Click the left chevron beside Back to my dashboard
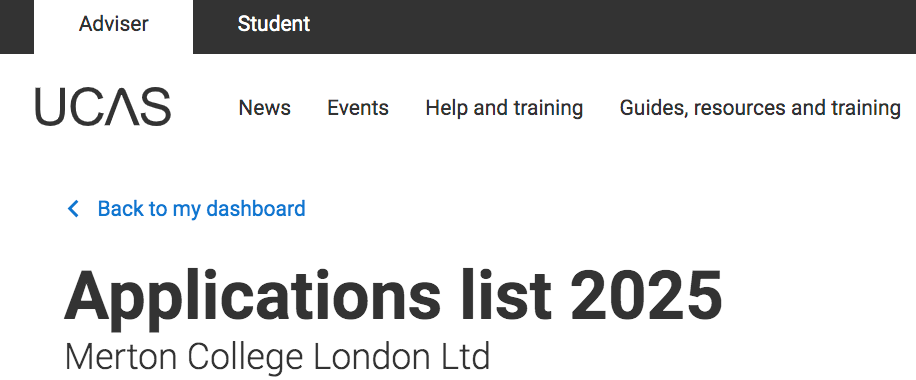916x380 pixels. point(73,209)
